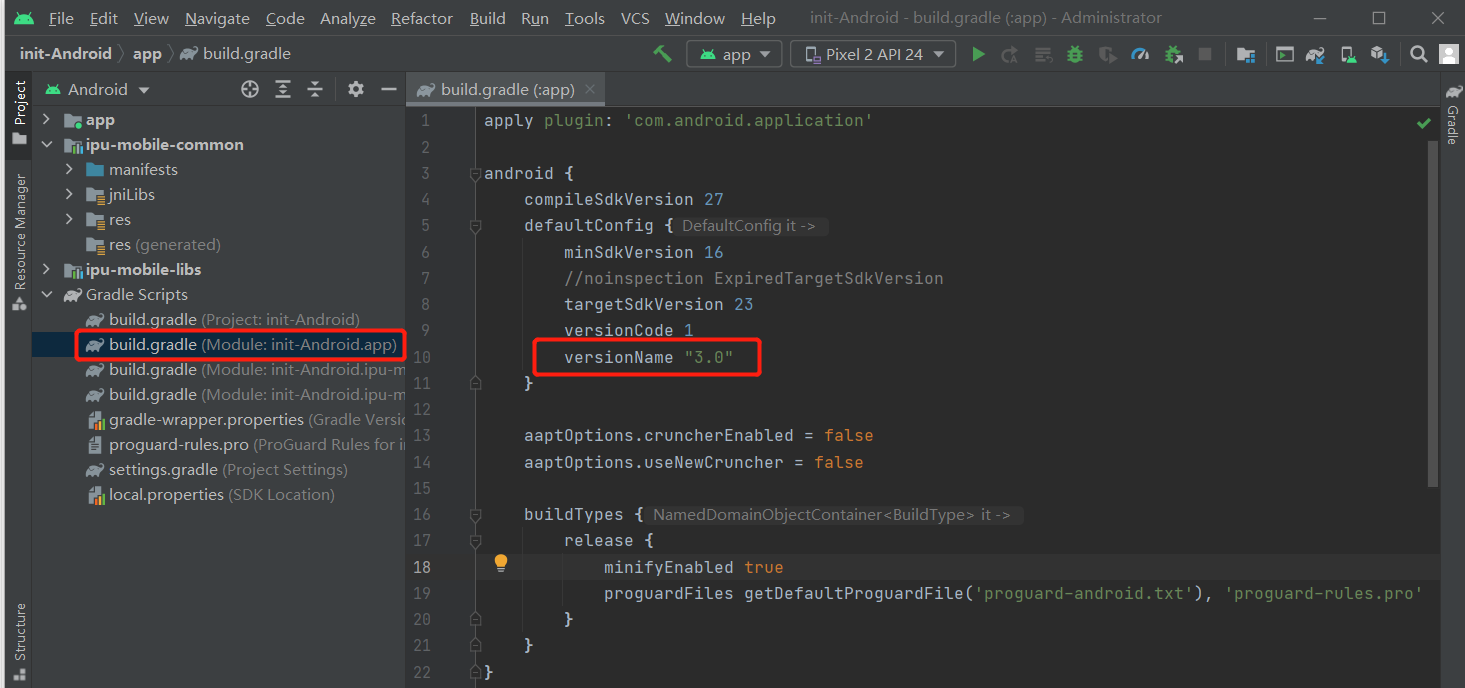
Task: Open the Pixel 2 API 24 device dropdown
Action: [872, 54]
